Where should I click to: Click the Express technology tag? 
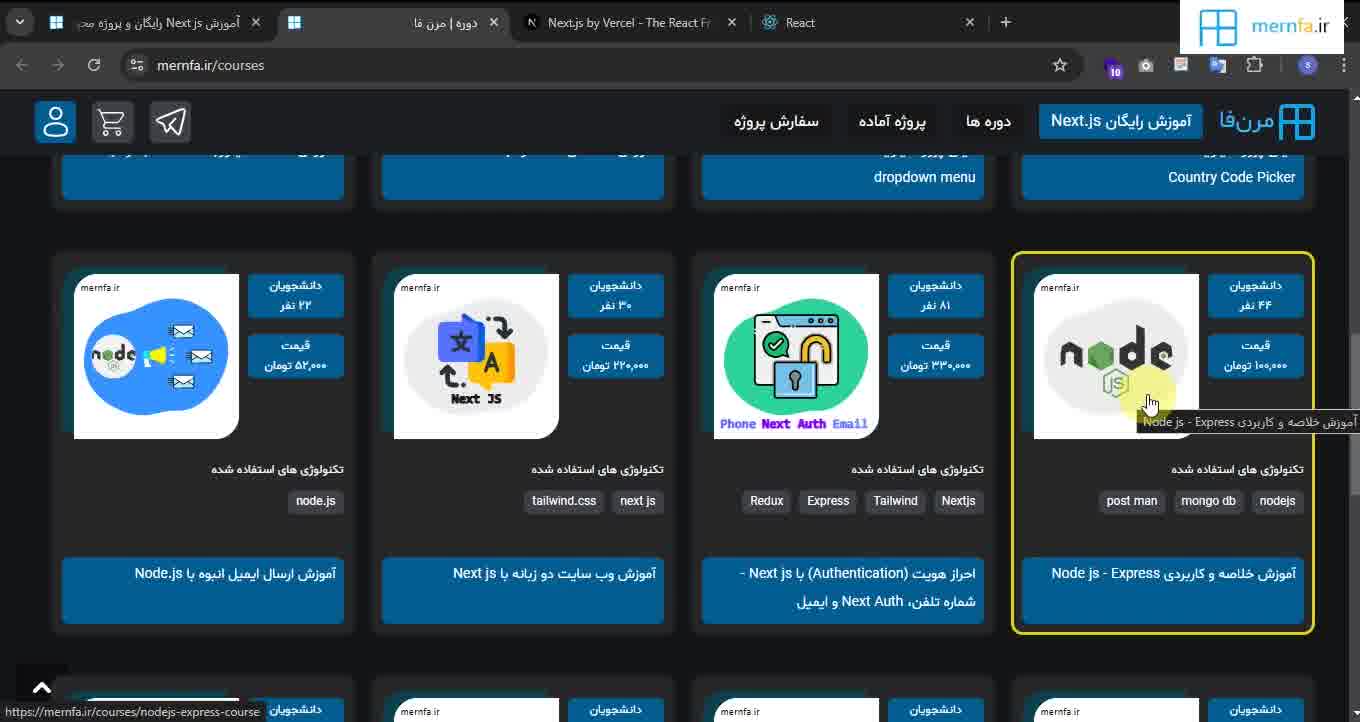coord(828,501)
